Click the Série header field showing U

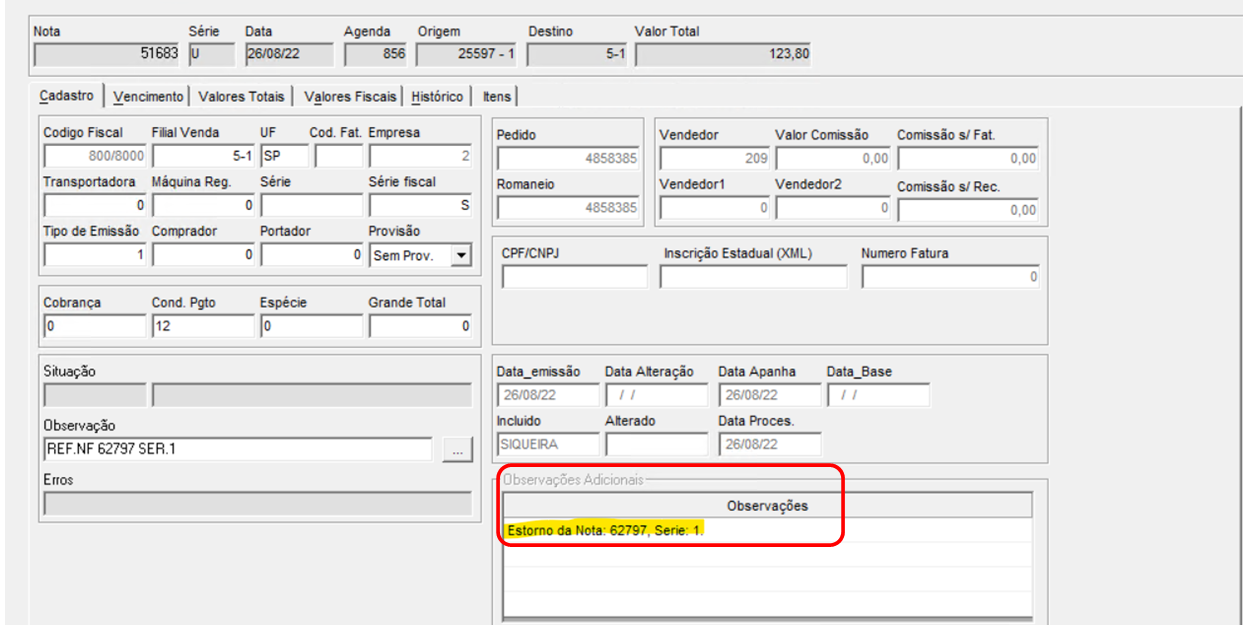211,54
